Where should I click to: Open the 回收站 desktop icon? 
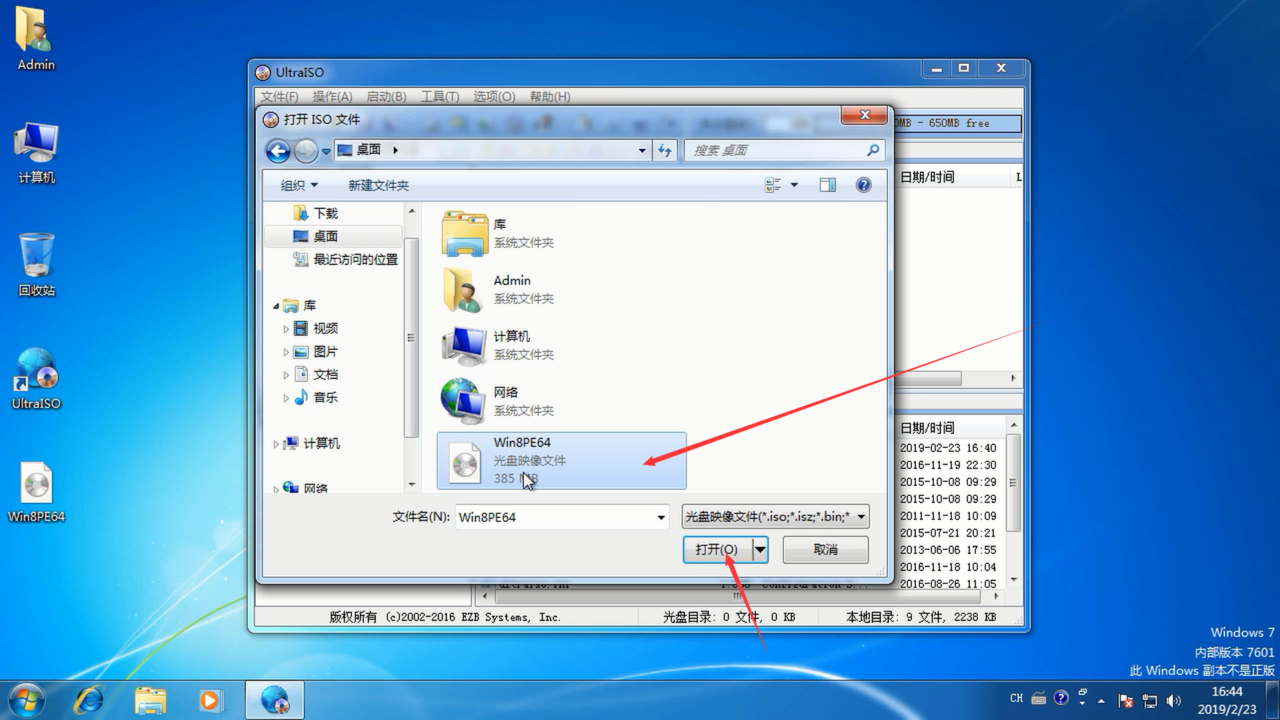(36, 266)
